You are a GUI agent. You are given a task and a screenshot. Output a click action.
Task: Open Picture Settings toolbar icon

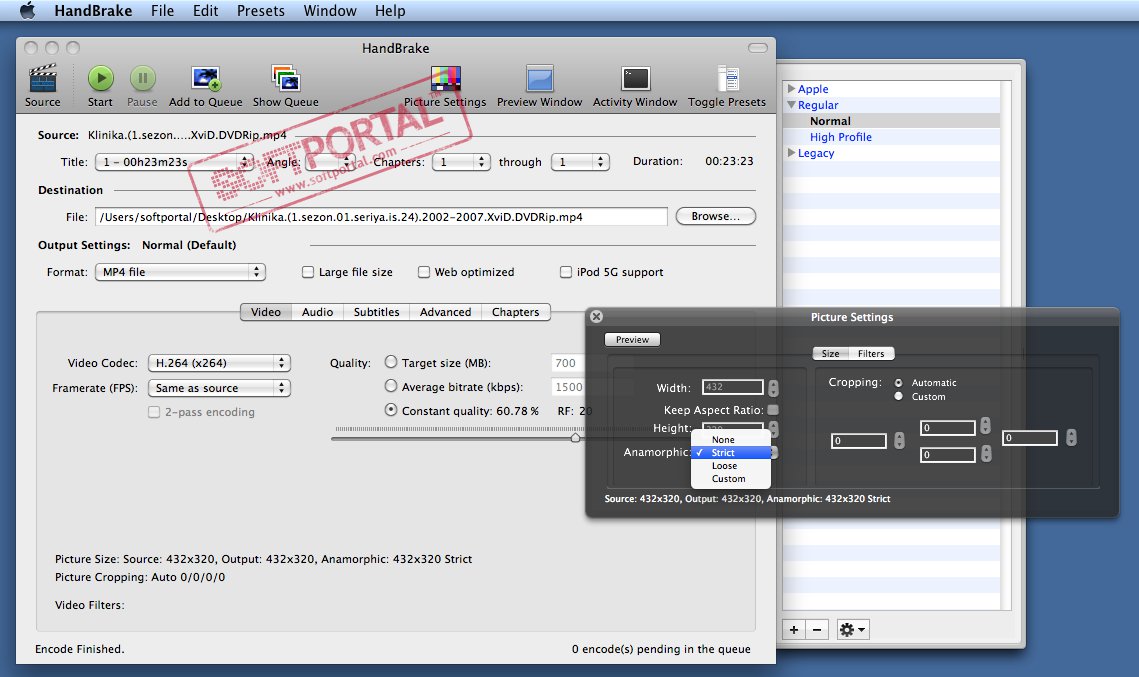(445, 78)
